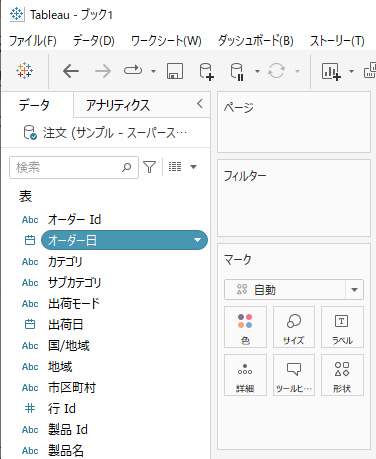Viewport: 376px width, 459px height.
Task: Open the Color card in Marks
Action: [x=245, y=327]
